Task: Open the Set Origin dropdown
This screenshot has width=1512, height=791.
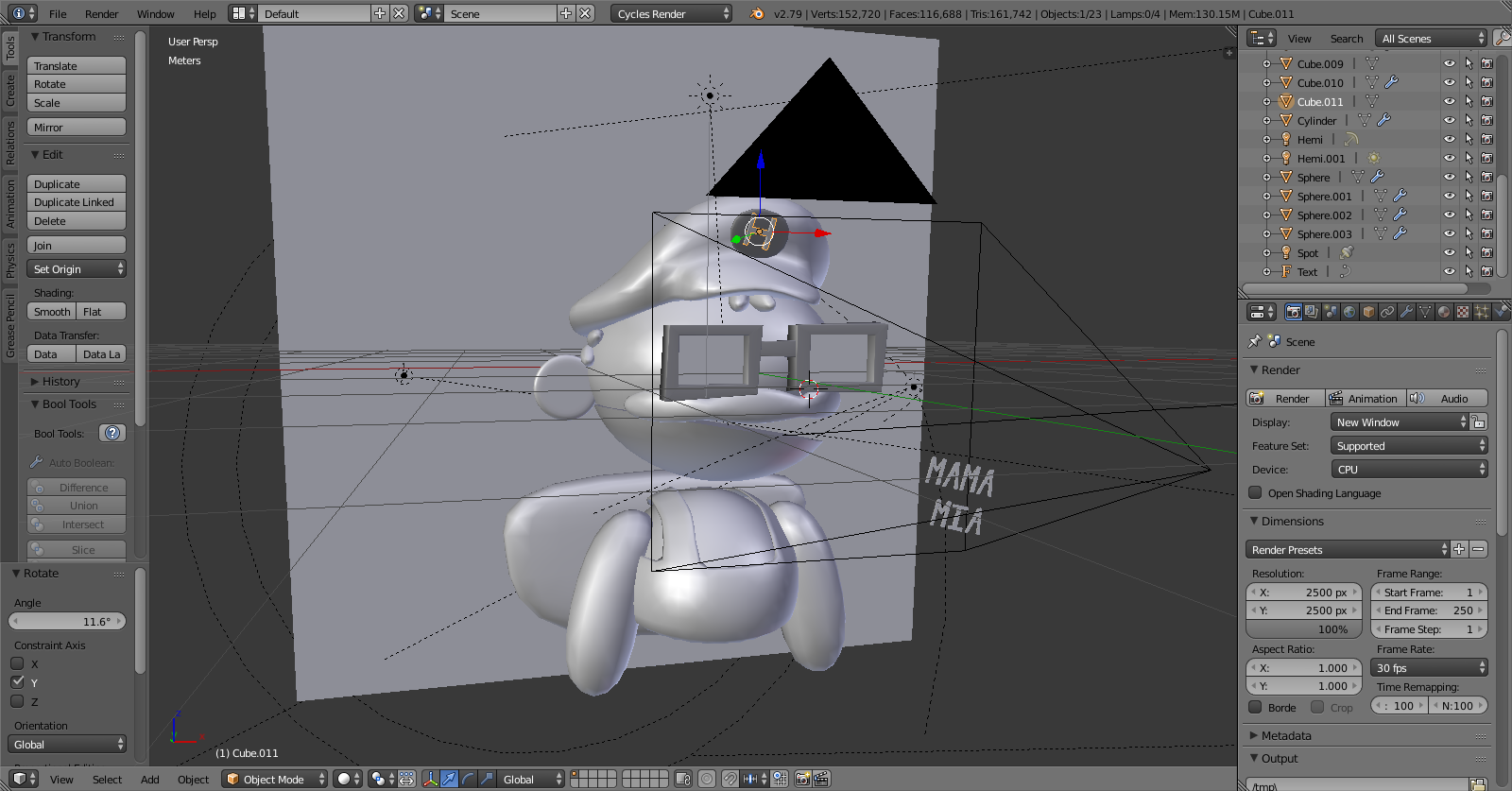Action: coord(77,268)
